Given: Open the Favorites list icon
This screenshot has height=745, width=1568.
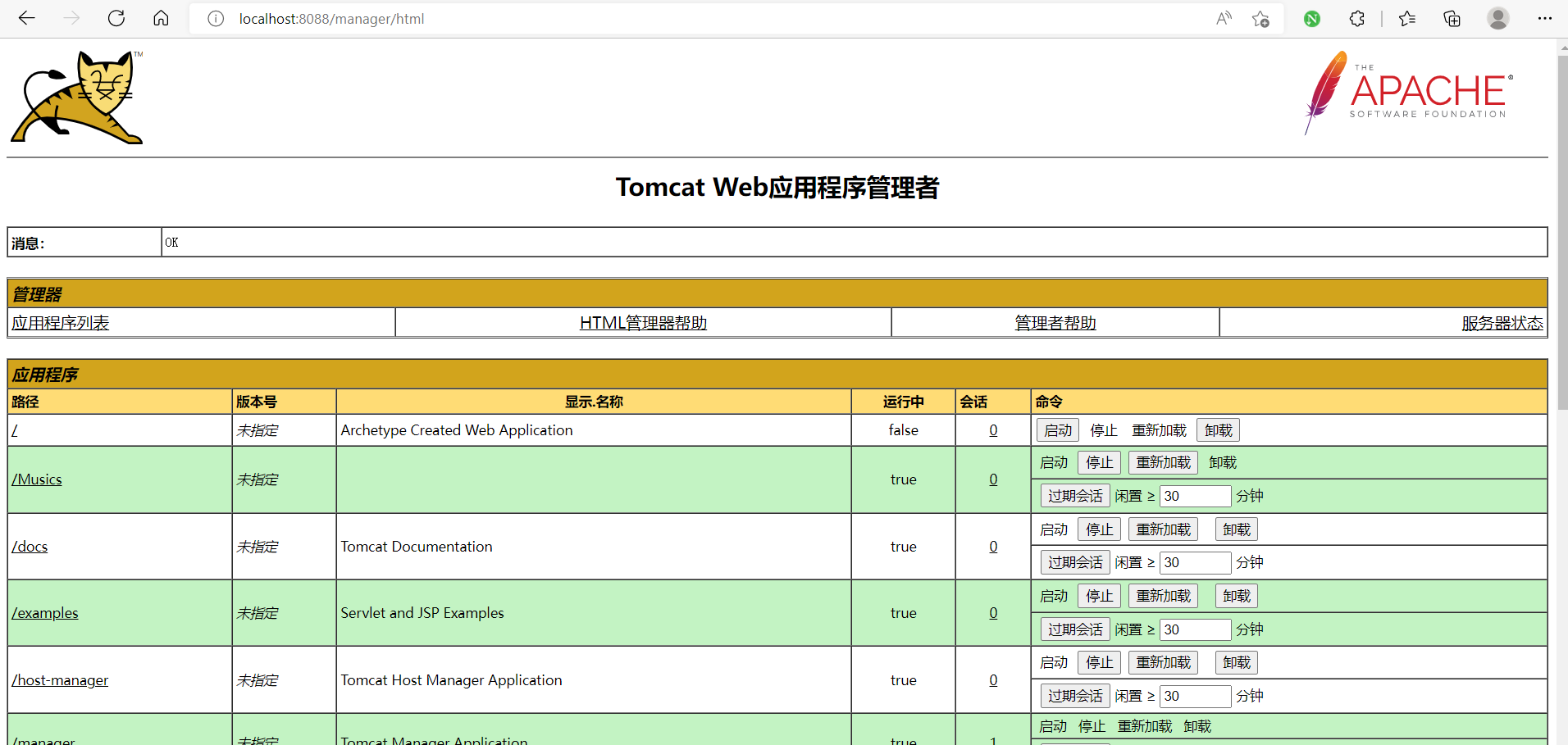Looking at the screenshot, I should [1407, 19].
